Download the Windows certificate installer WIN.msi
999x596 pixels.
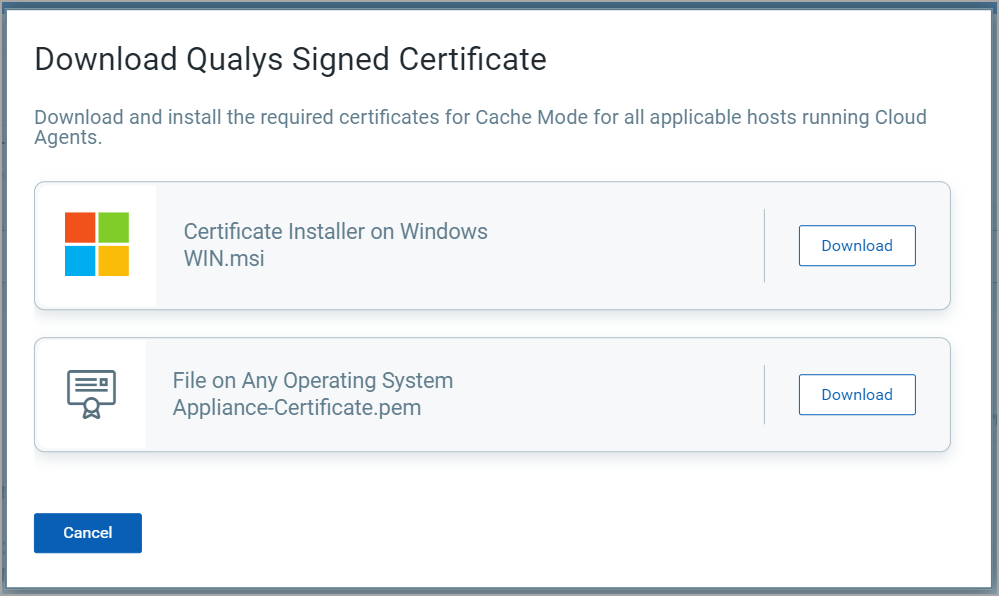(857, 245)
